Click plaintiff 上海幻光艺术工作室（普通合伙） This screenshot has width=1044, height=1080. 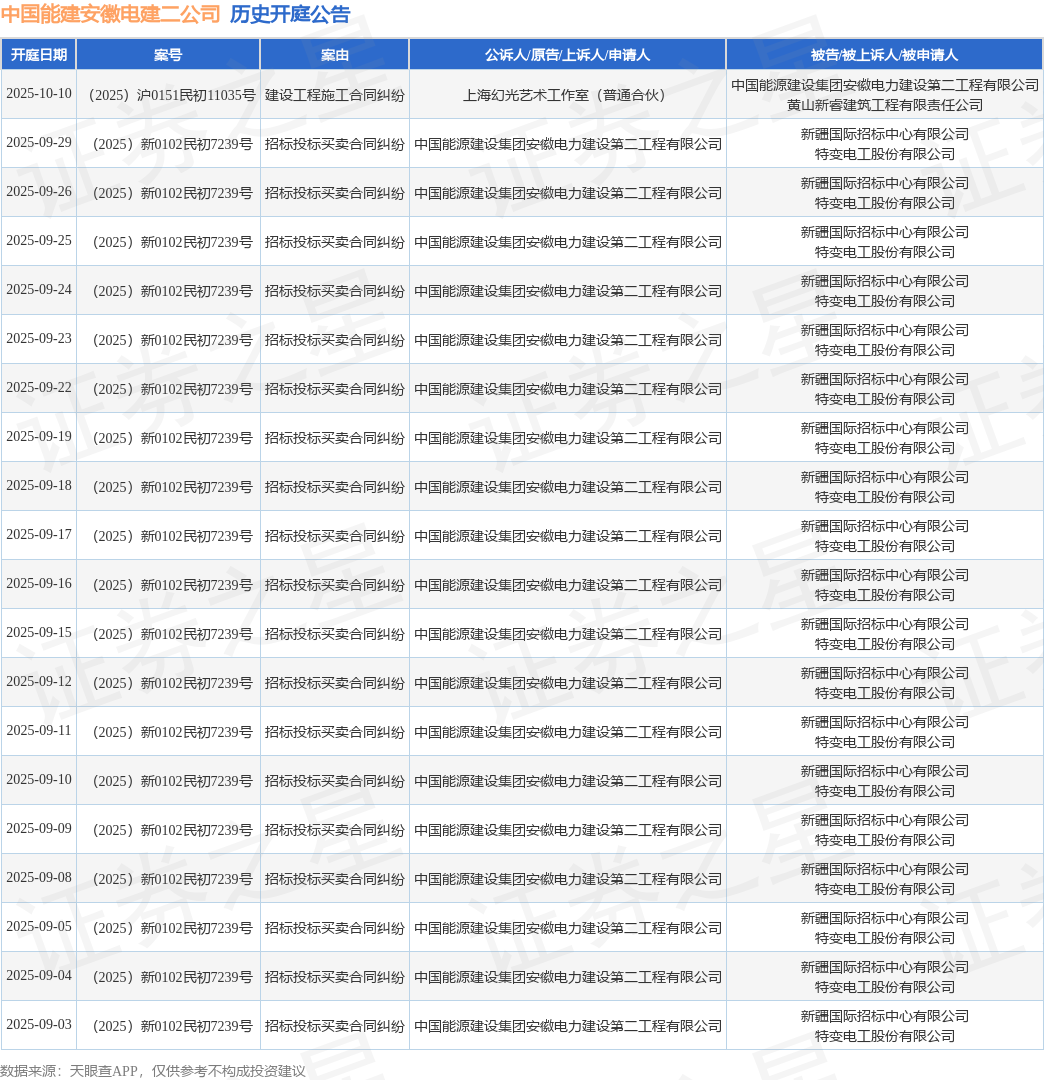click(567, 95)
